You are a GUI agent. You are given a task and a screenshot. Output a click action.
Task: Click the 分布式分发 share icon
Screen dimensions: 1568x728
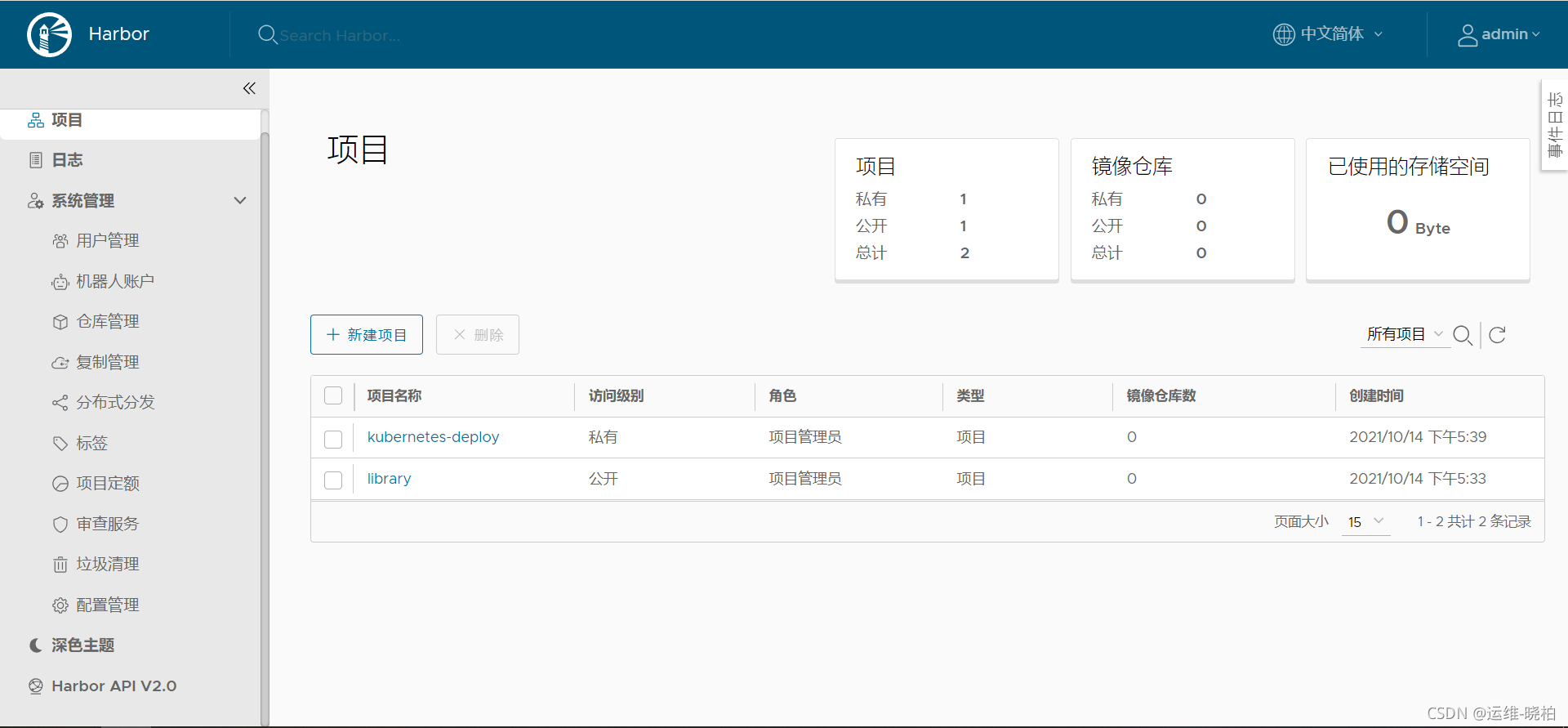point(60,403)
